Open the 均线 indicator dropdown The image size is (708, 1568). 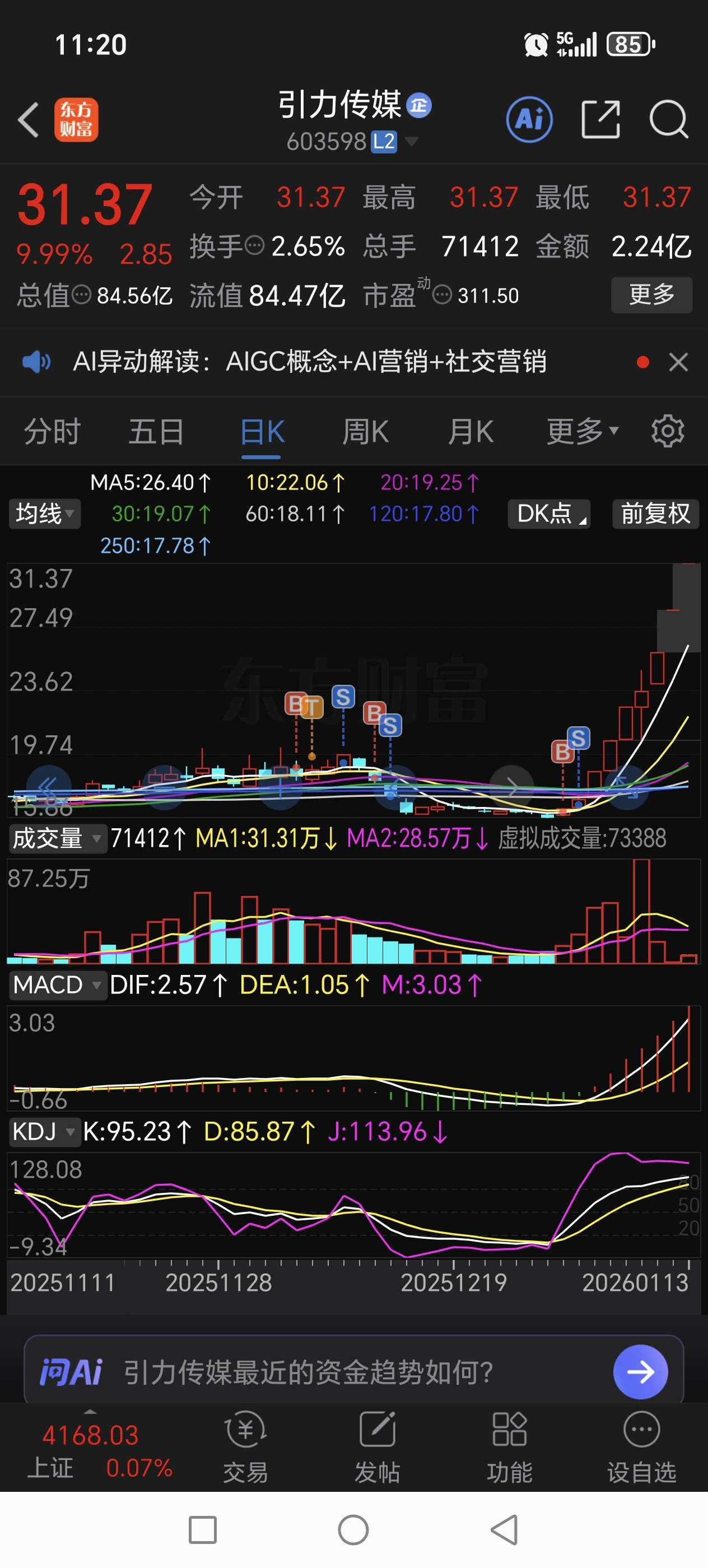click(x=44, y=514)
